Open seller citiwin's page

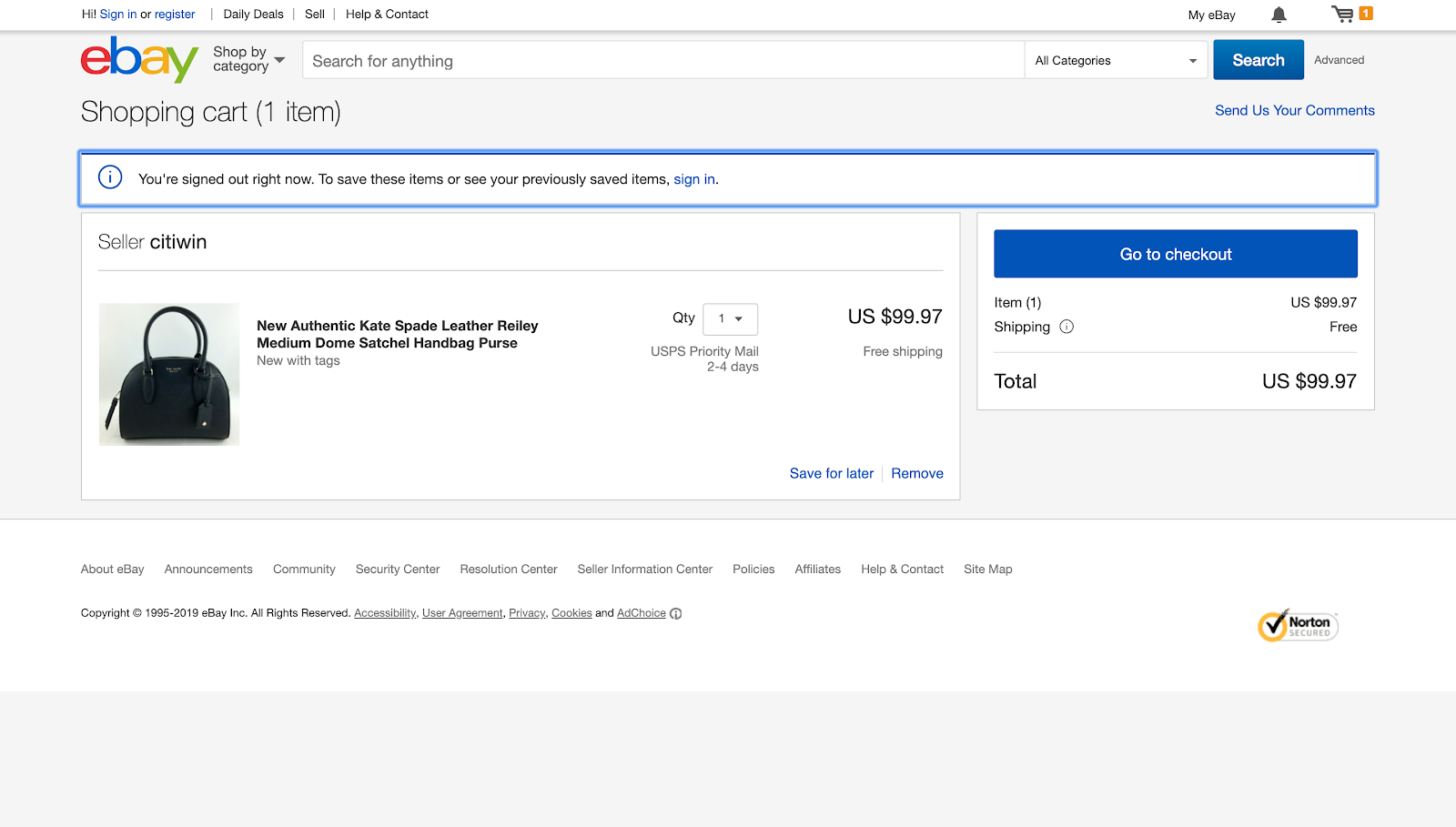click(x=178, y=242)
